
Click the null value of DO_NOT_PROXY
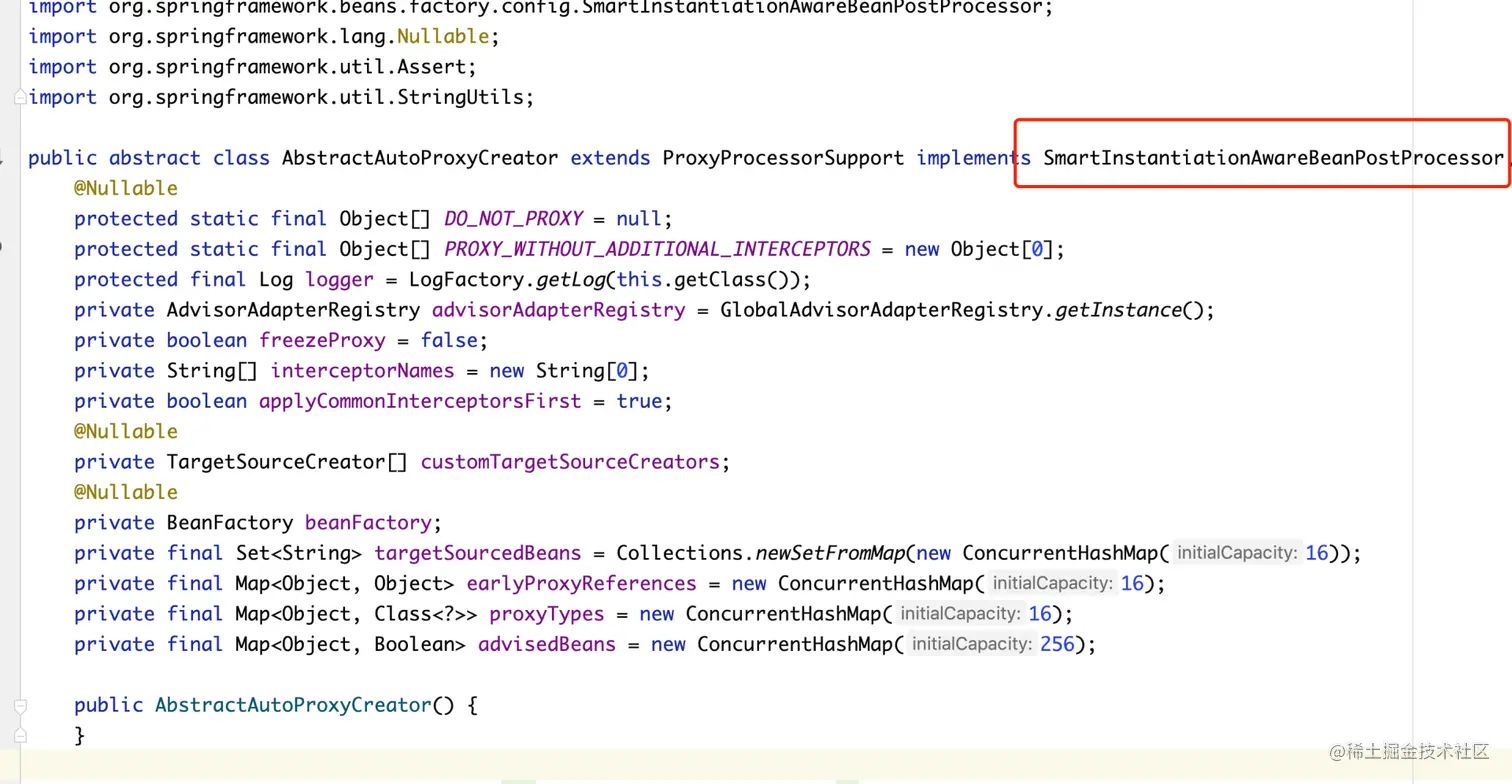(x=639, y=219)
